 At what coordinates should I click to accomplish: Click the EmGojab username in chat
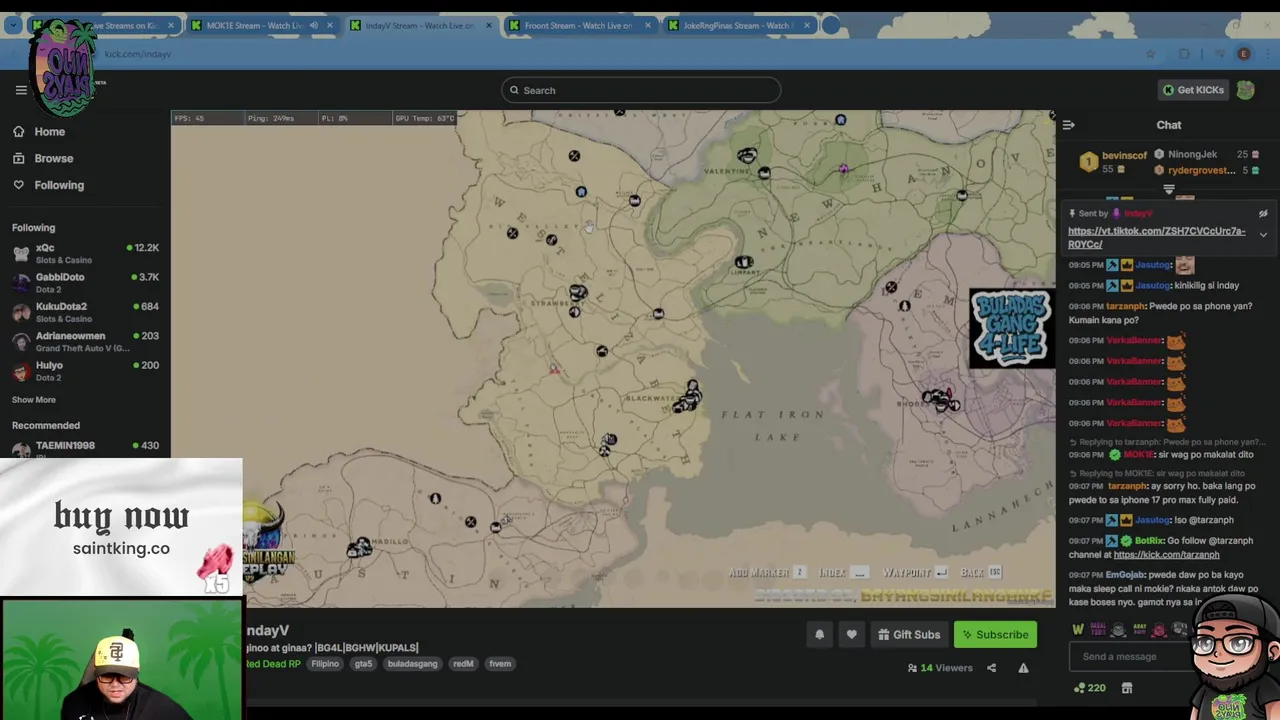point(1125,575)
